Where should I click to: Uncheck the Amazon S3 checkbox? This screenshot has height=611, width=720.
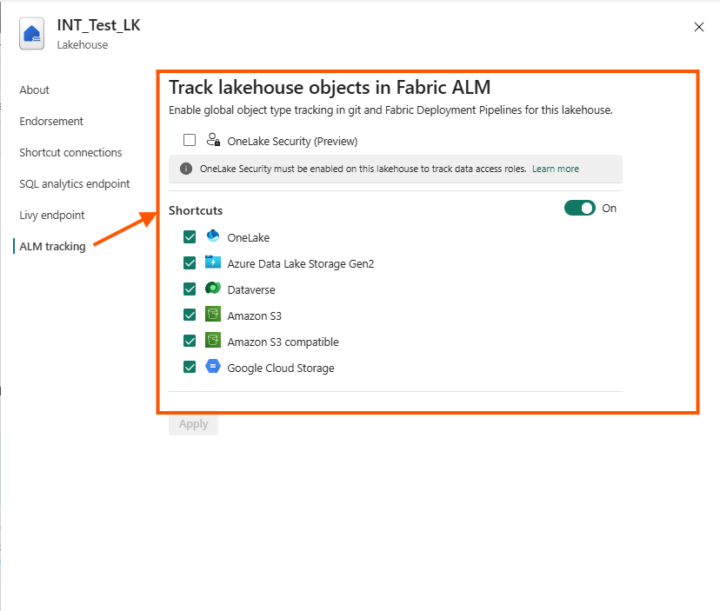[x=190, y=315]
